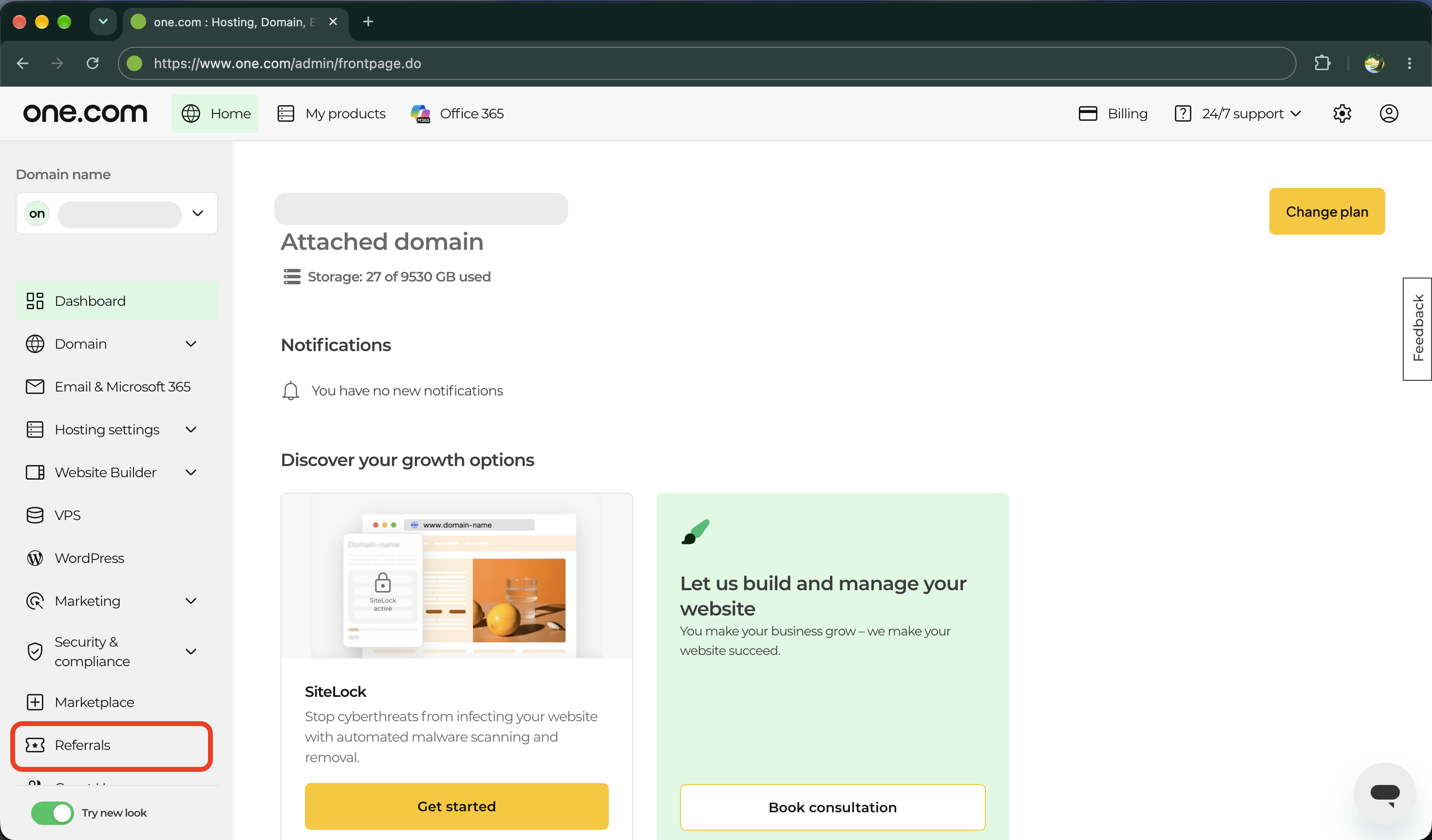Click the Change plan button
Screen dimensions: 1432x840
(1327, 211)
